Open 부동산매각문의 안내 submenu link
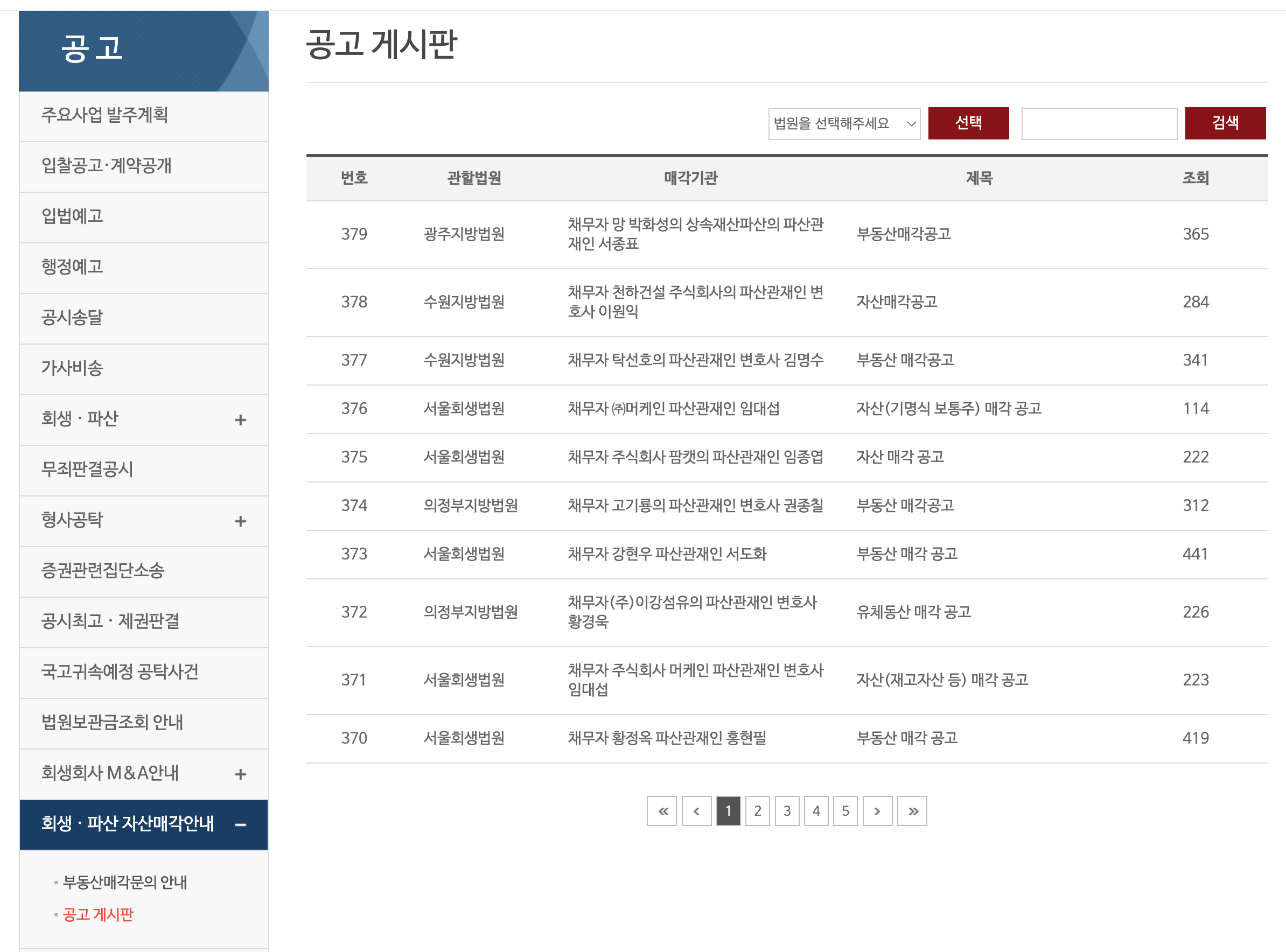 coord(124,881)
